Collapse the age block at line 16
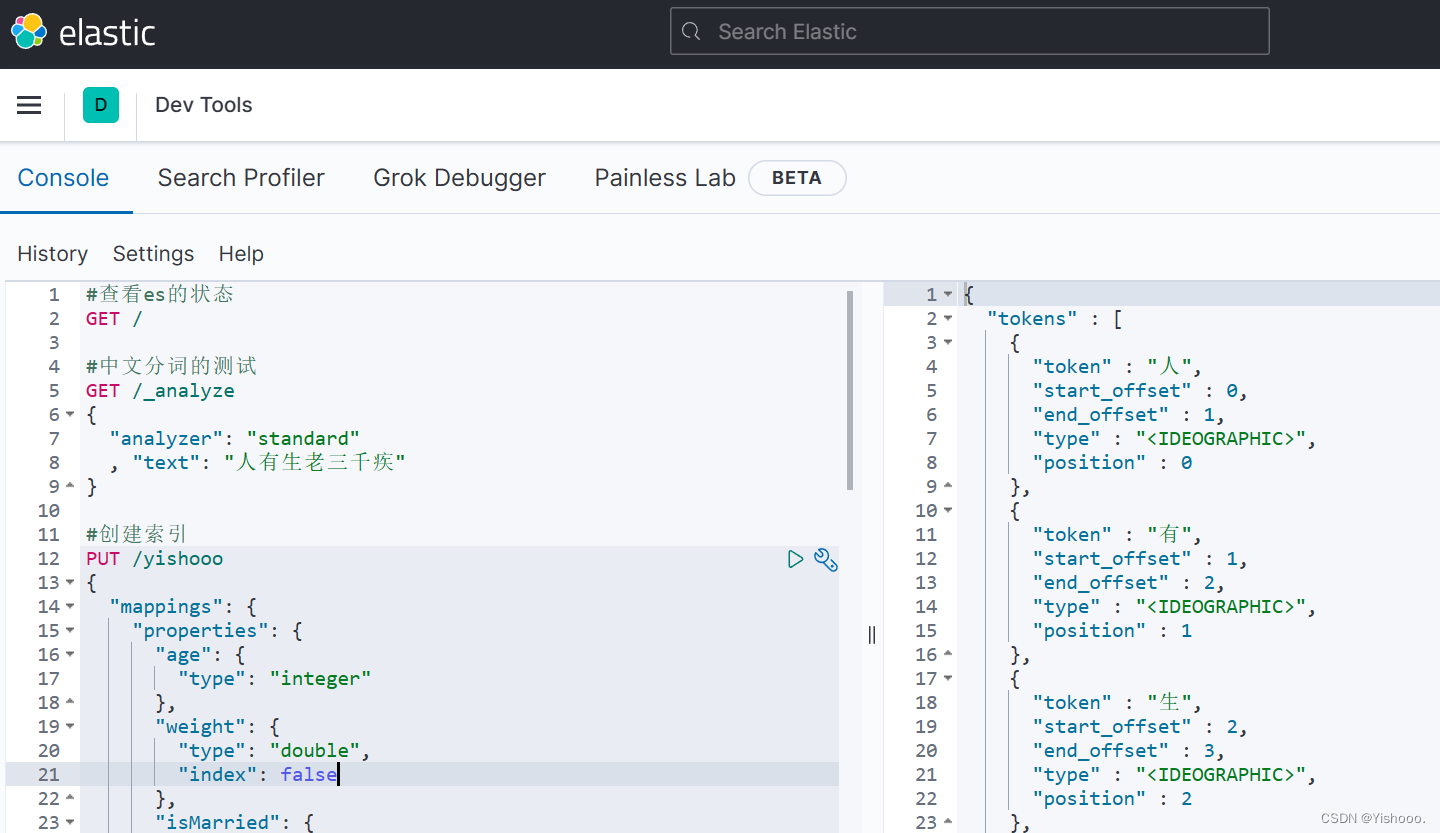The image size is (1440, 833). tap(70, 655)
